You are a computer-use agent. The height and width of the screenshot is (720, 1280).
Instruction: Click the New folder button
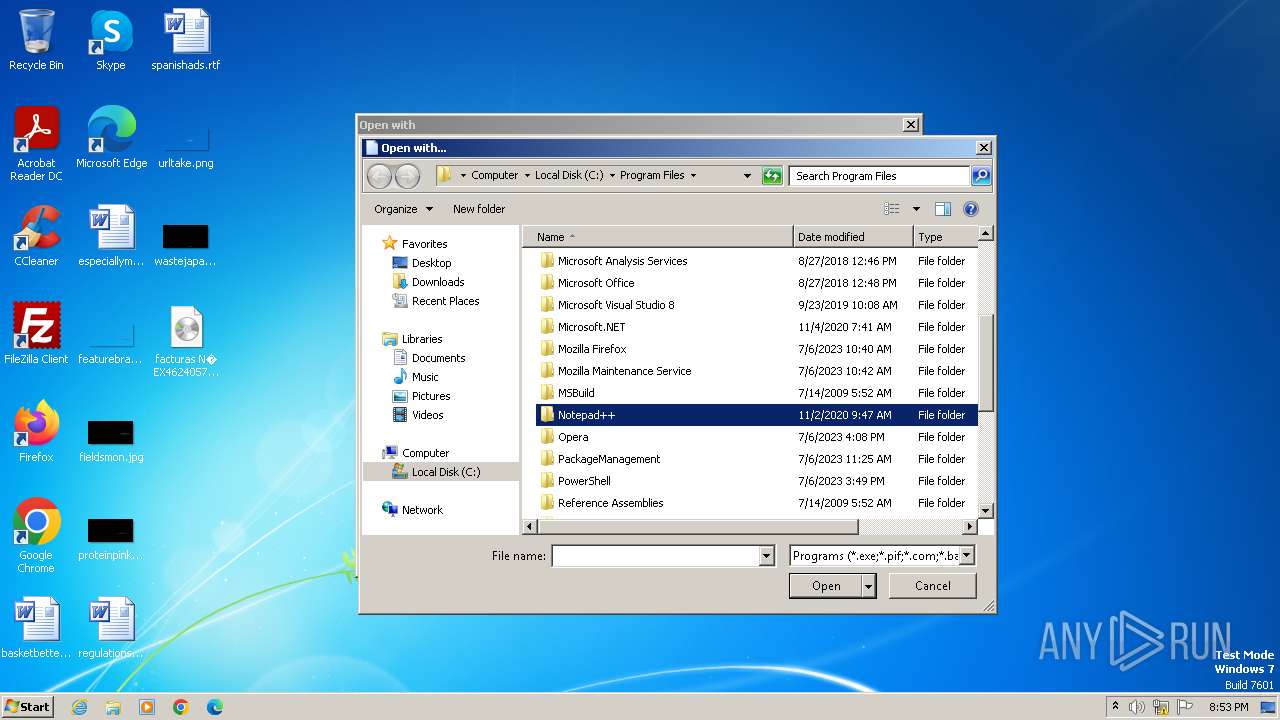[x=479, y=209]
